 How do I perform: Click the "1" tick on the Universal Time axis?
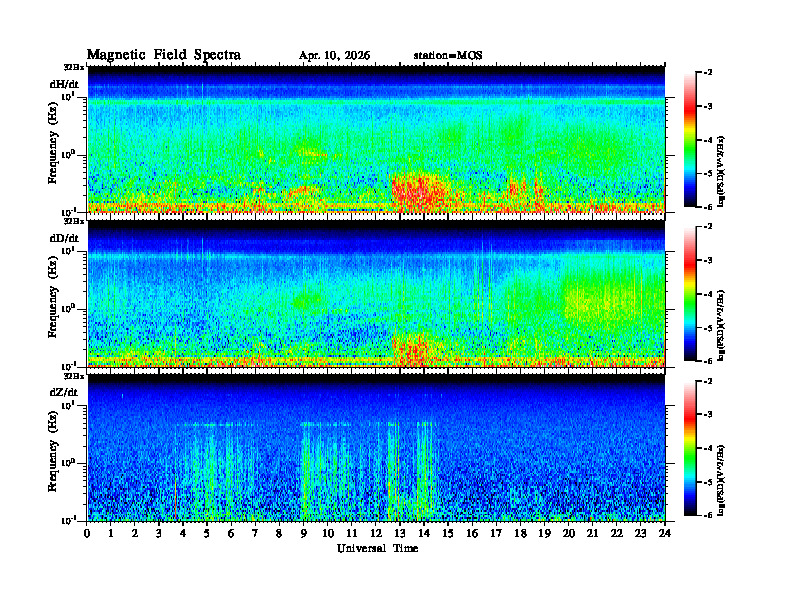click(111, 534)
